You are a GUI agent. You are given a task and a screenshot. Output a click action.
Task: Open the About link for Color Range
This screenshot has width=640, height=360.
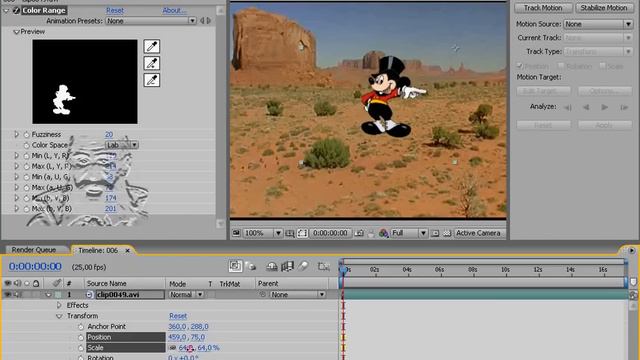click(x=174, y=10)
